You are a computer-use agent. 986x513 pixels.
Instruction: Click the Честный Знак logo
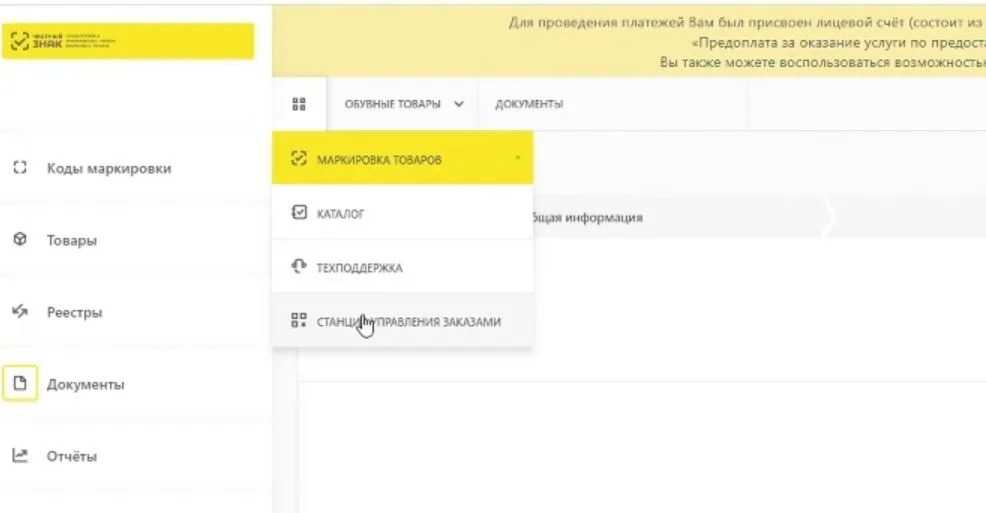[x=128, y=41]
